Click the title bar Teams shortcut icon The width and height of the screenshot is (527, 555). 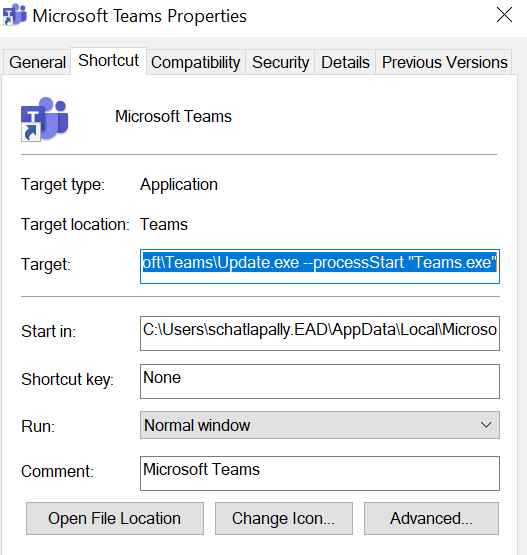pos(15,15)
